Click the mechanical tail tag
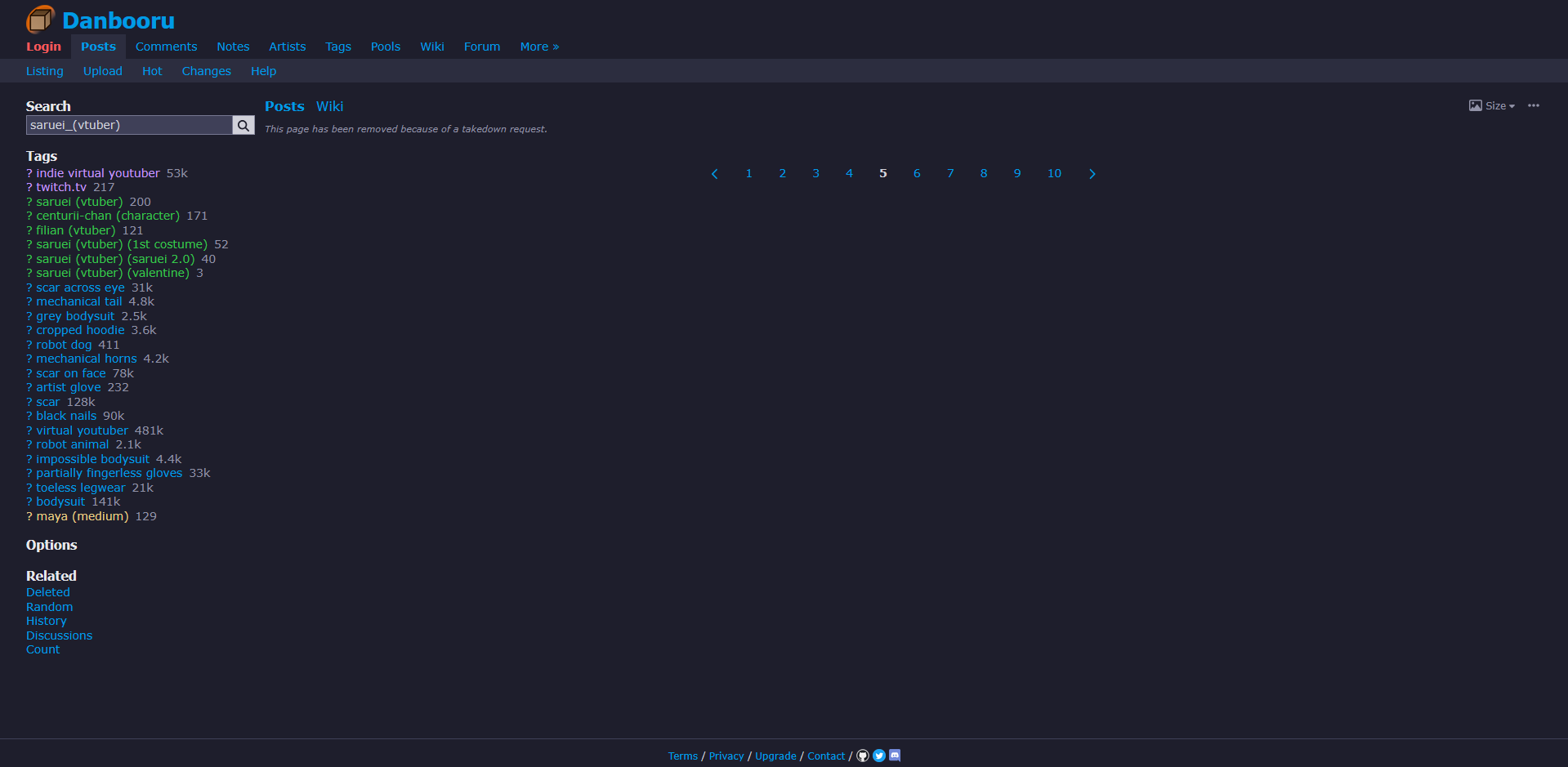The width and height of the screenshot is (1568, 767). coord(78,301)
